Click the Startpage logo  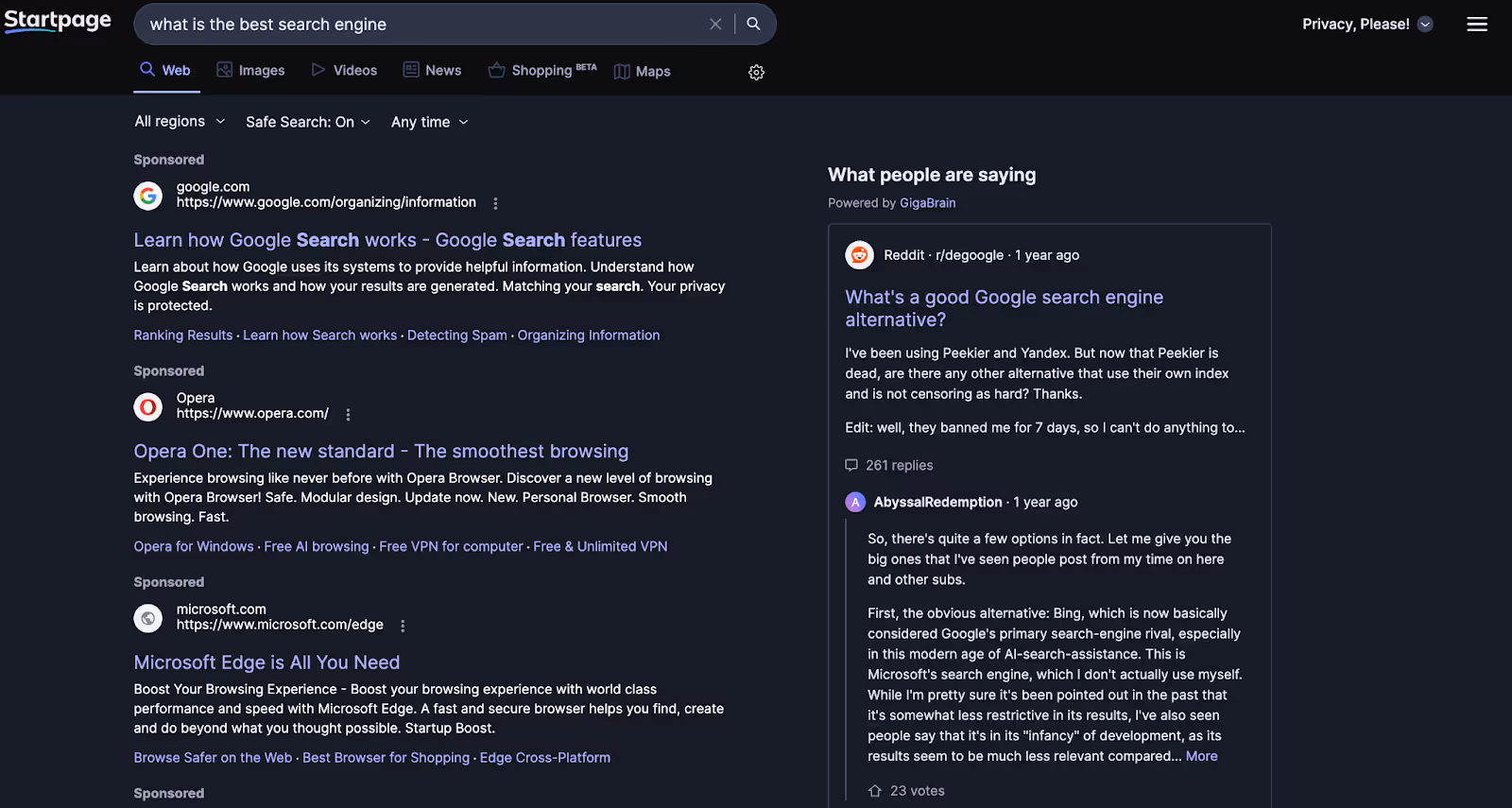58,21
